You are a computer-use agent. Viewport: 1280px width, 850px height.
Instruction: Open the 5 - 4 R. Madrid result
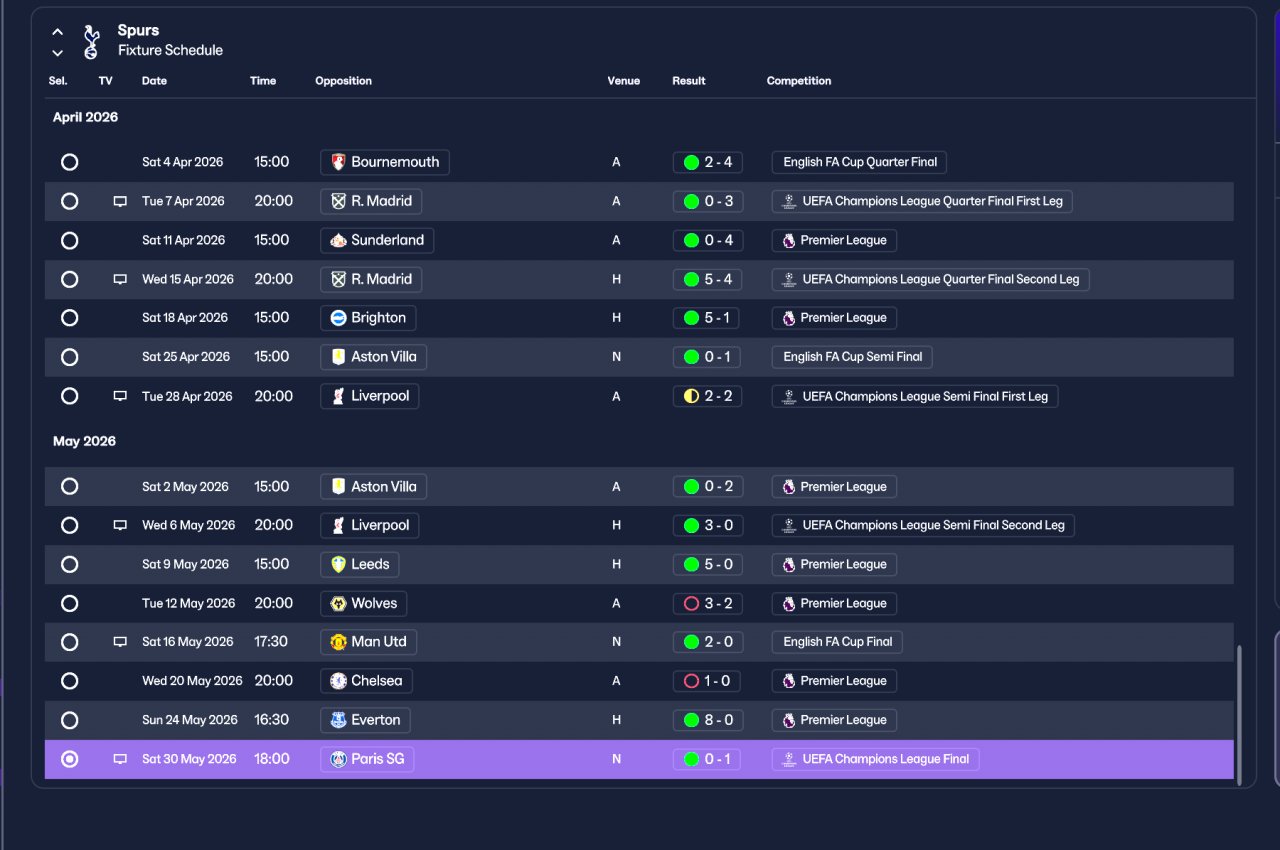707,279
